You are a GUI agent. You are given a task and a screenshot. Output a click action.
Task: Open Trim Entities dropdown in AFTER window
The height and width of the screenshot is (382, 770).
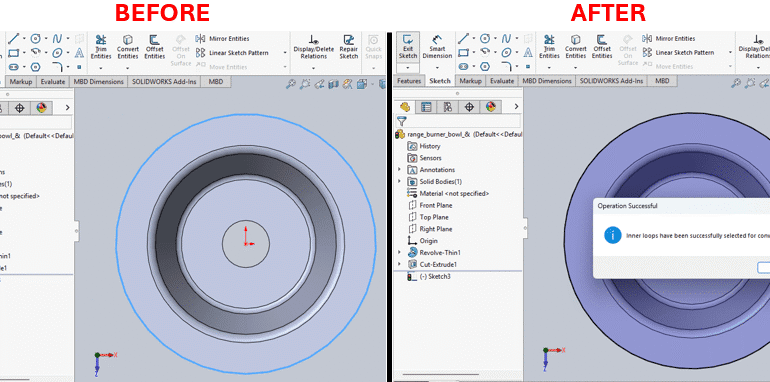coord(550,68)
